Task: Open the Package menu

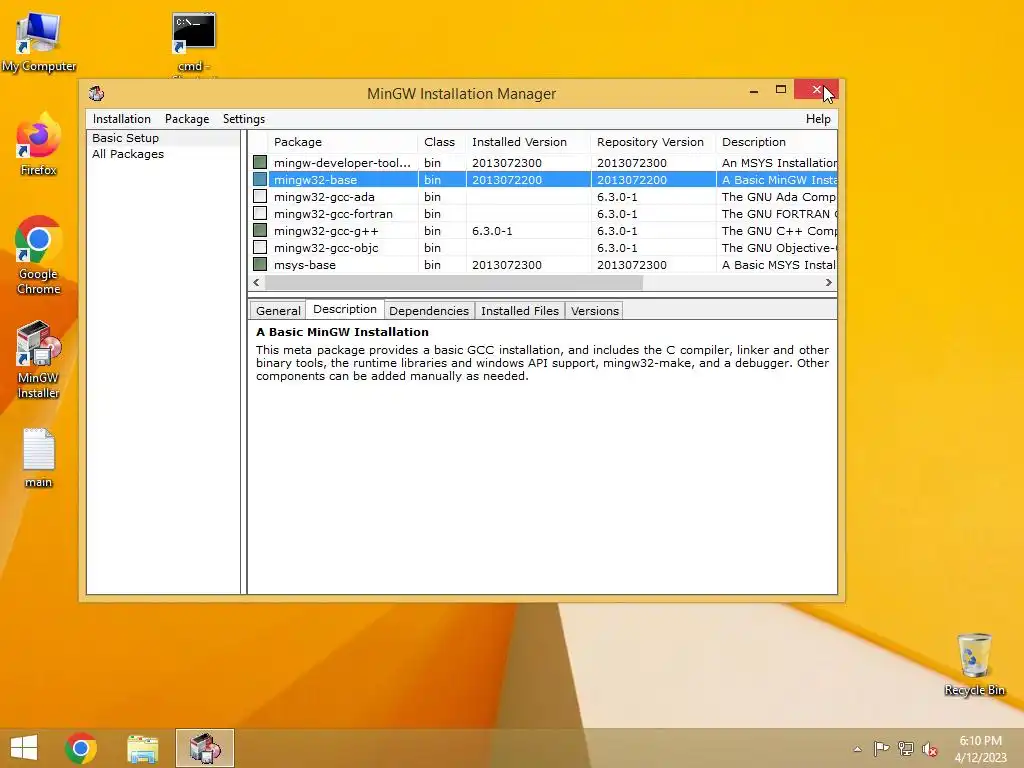Action: [187, 119]
